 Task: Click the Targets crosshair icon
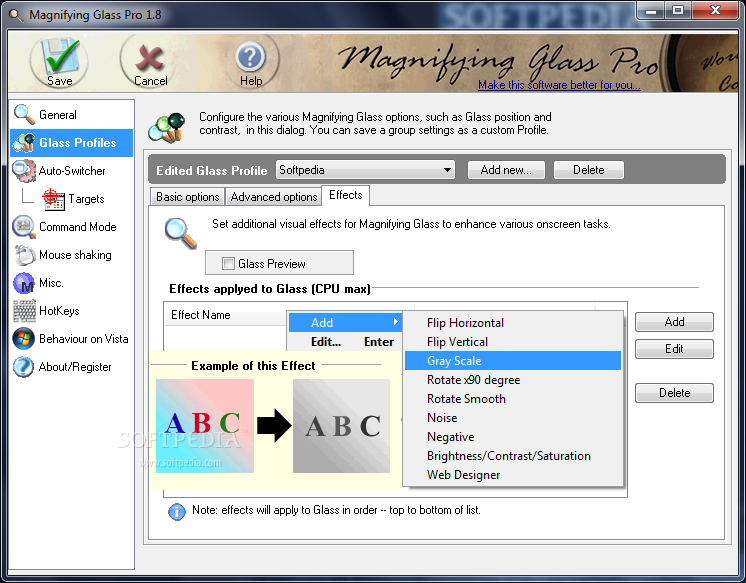(53, 199)
